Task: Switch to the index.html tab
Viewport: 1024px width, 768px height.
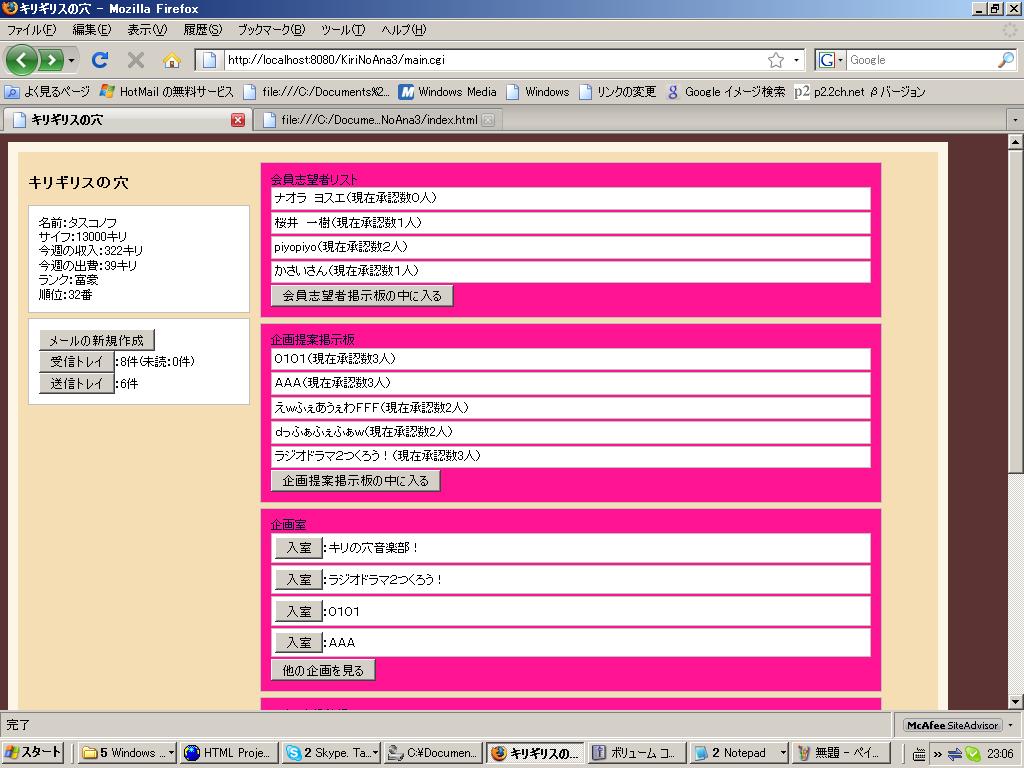Action: click(x=379, y=120)
